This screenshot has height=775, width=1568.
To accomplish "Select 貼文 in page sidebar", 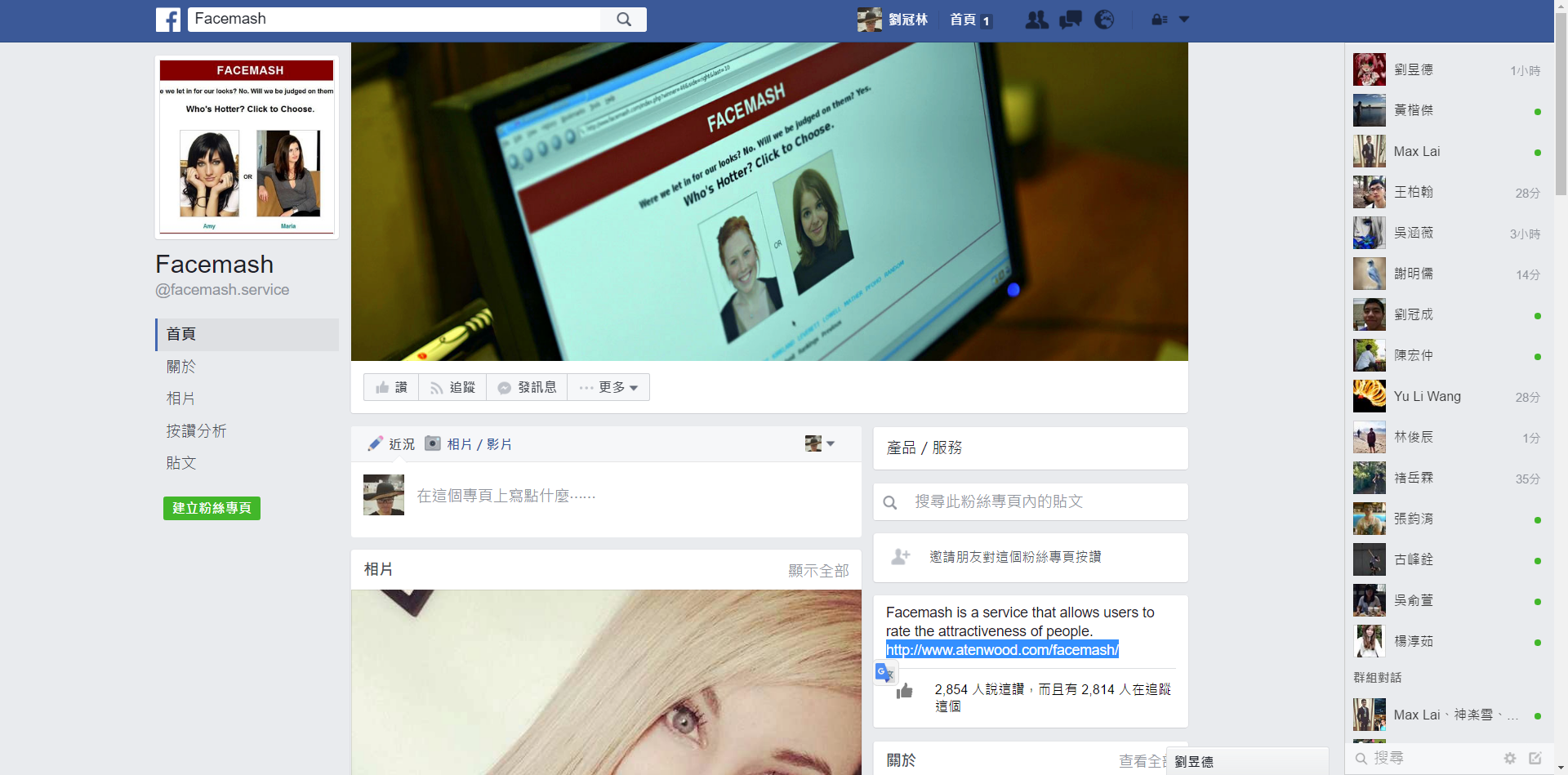I will coord(181,463).
